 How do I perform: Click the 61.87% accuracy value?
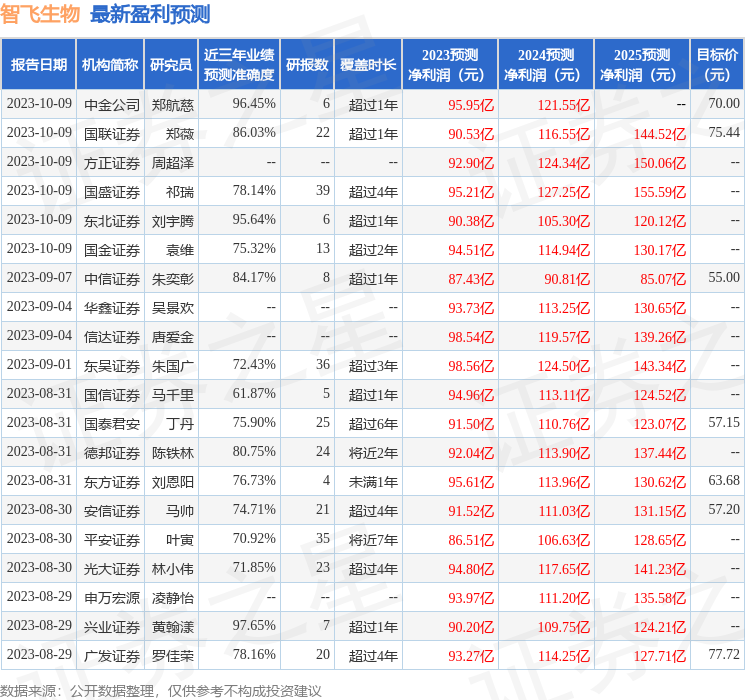[x=254, y=393]
